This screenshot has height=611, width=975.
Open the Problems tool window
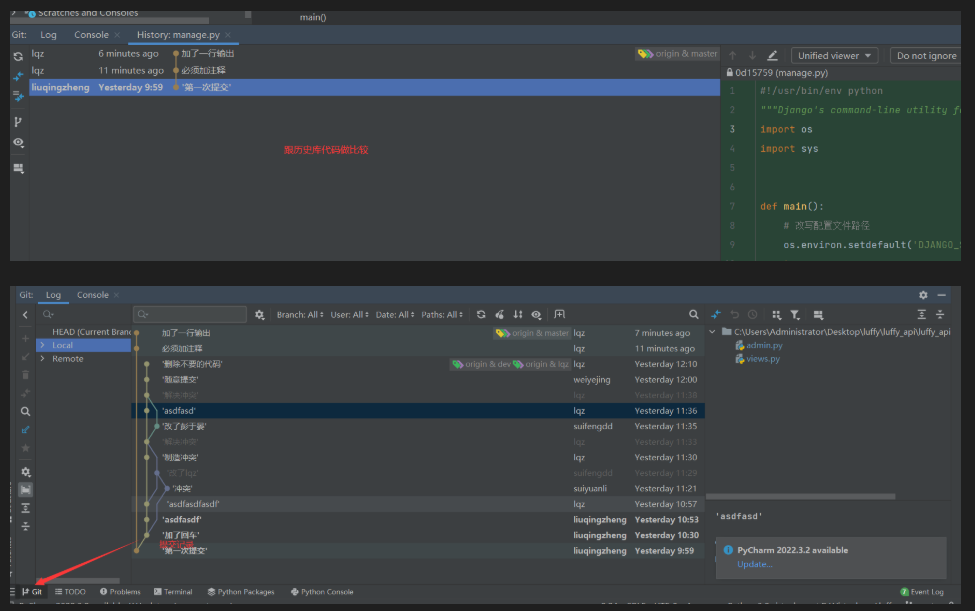click(x=120, y=592)
